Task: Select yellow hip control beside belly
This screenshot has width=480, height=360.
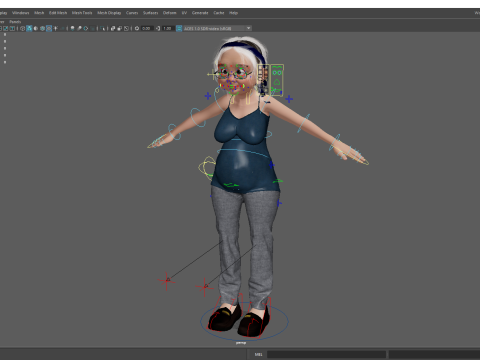Action: point(207,167)
